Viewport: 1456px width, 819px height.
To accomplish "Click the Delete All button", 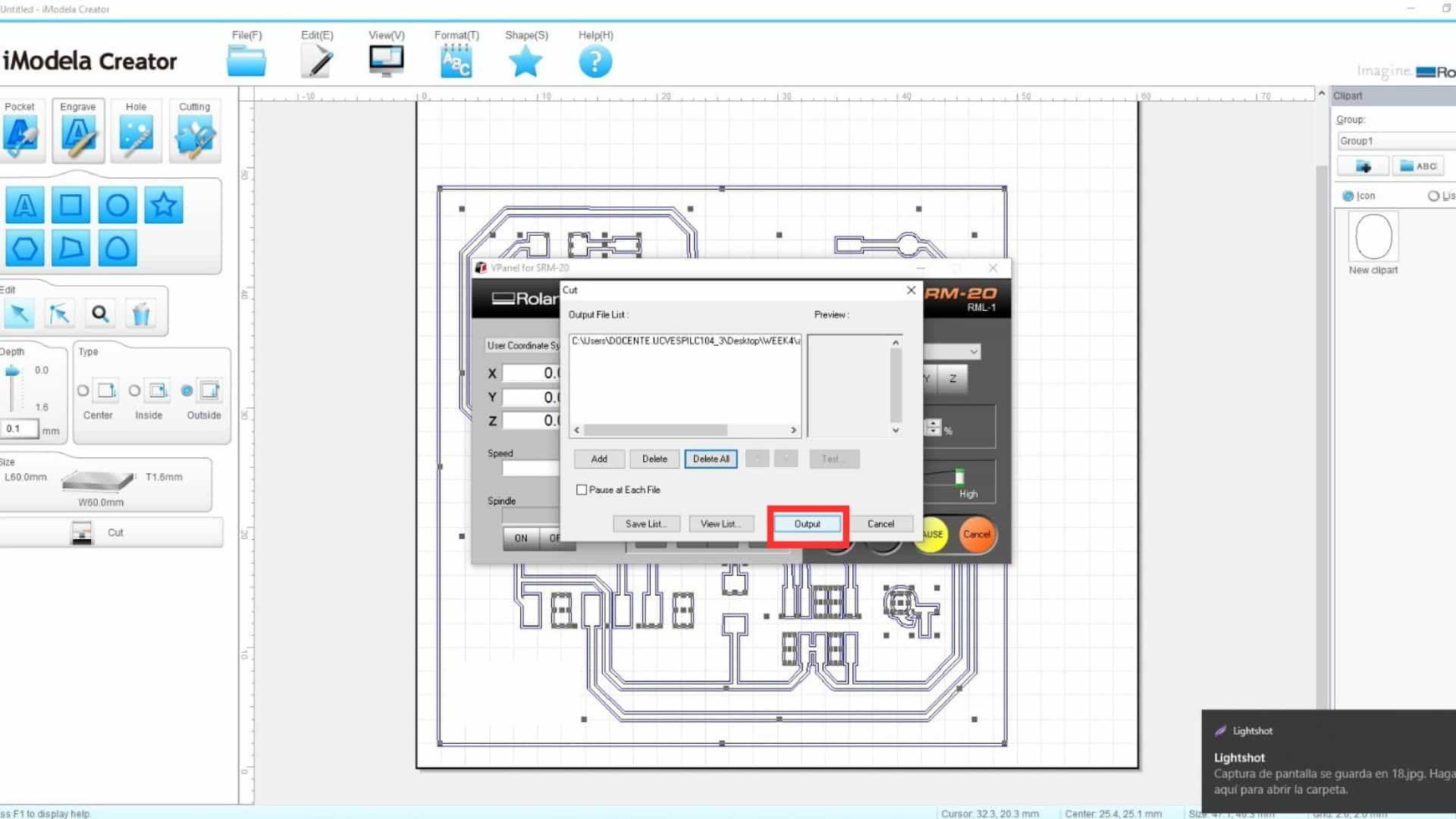I will [711, 459].
